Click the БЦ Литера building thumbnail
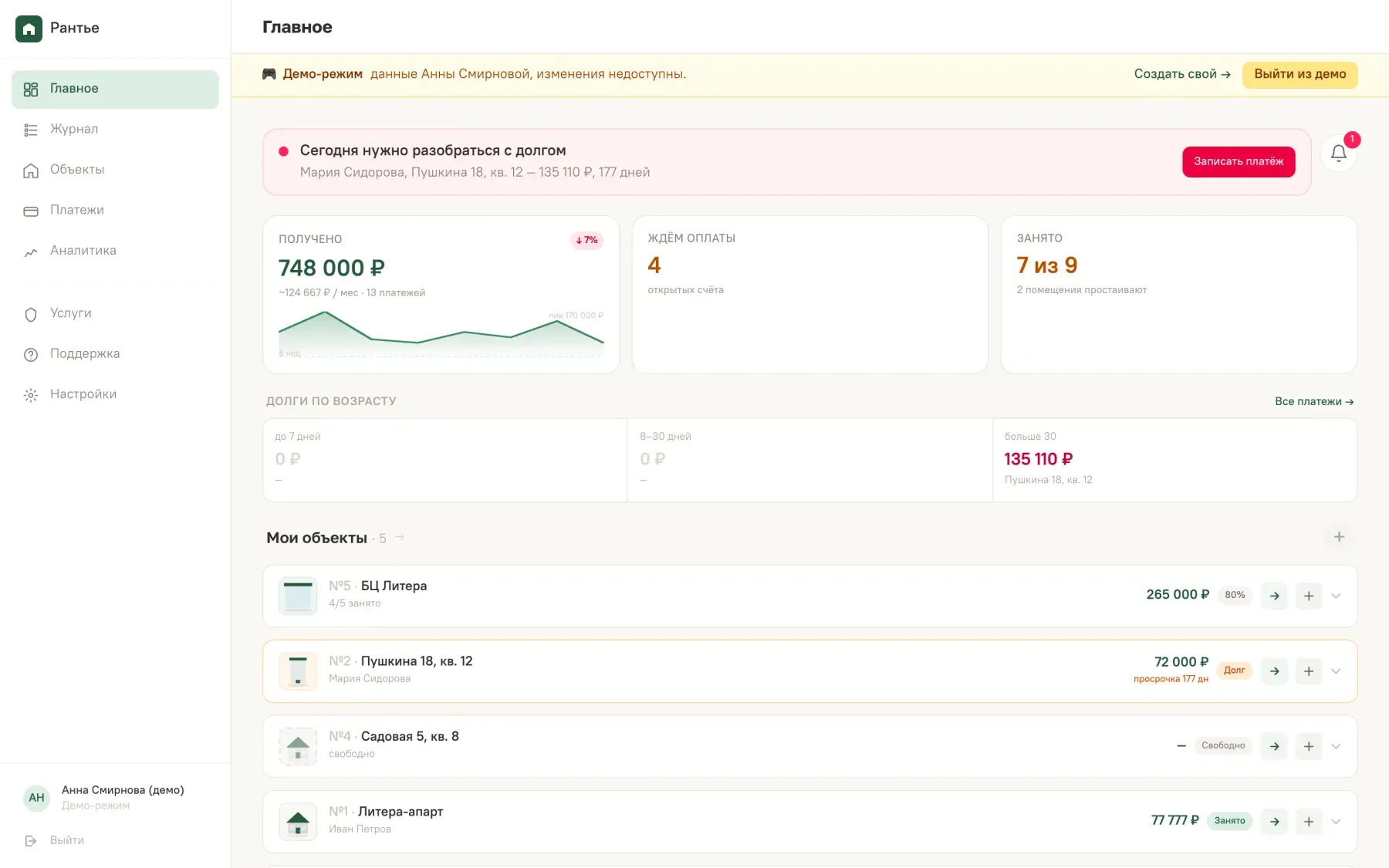The height and width of the screenshot is (868, 1389). click(298, 596)
